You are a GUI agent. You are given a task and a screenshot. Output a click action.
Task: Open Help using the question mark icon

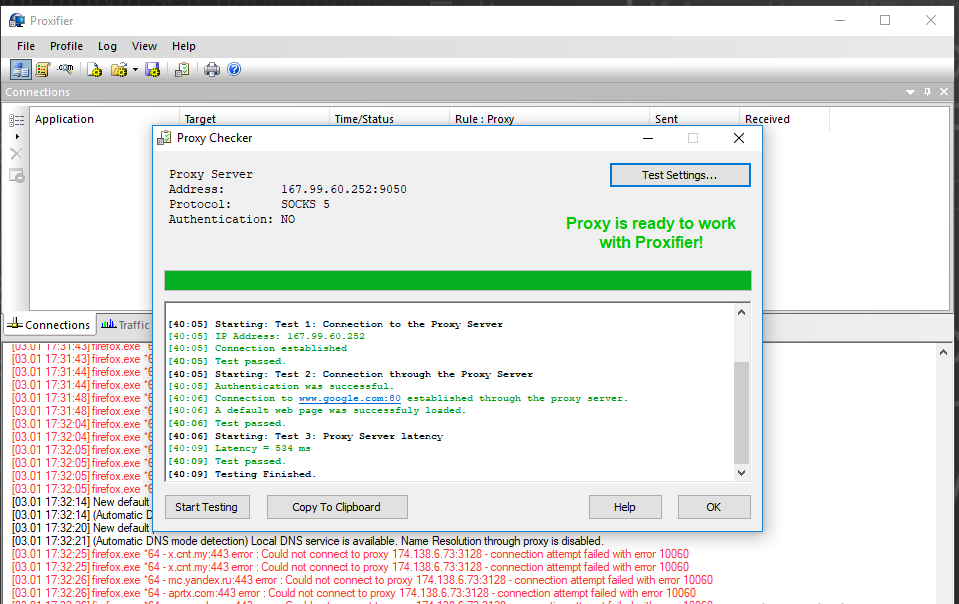pos(234,69)
